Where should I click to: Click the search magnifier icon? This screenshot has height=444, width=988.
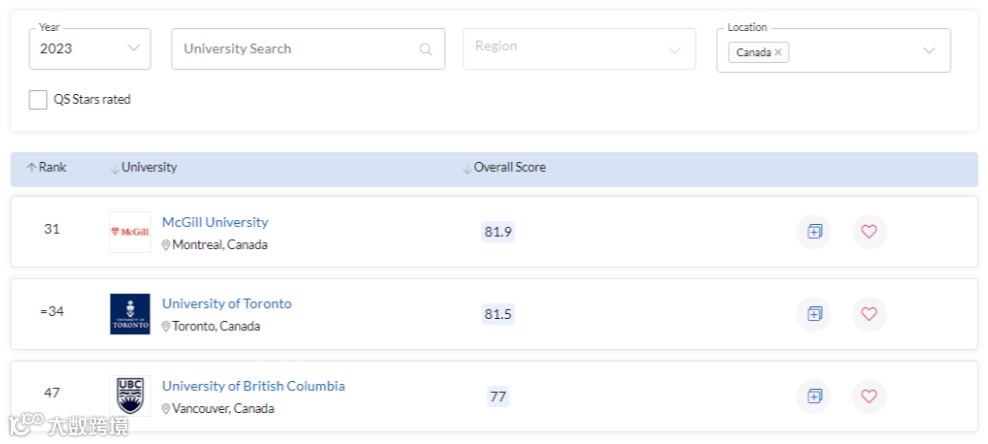click(x=426, y=49)
